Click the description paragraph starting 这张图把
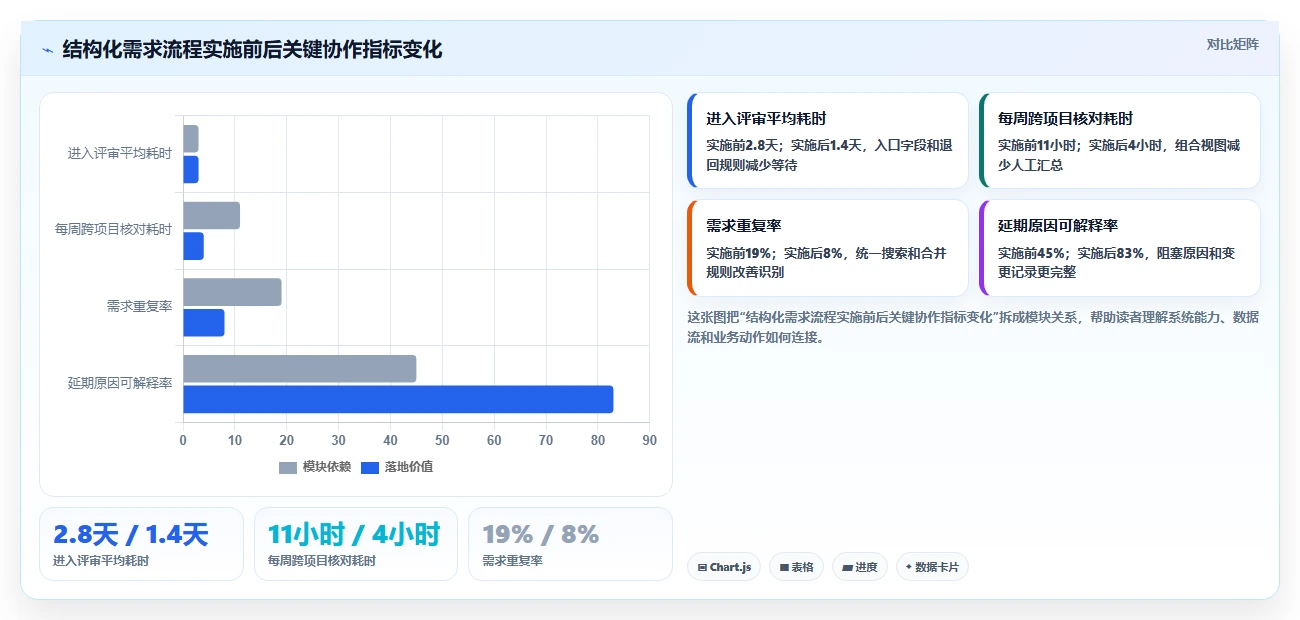Viewport: 1300px width, 620px height. coord(973,327)
